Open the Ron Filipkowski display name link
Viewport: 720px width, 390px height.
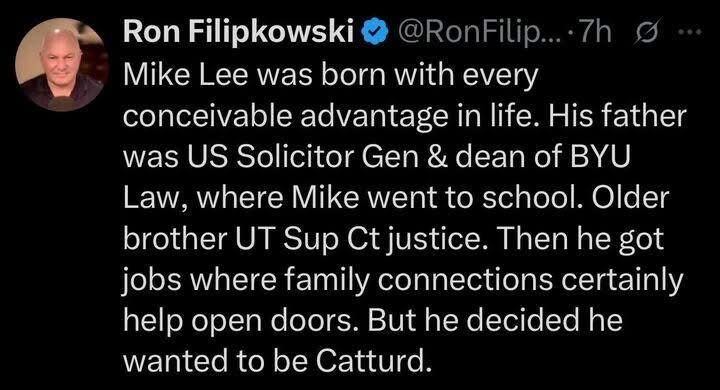pyautogui.click(x=239, y=33)
